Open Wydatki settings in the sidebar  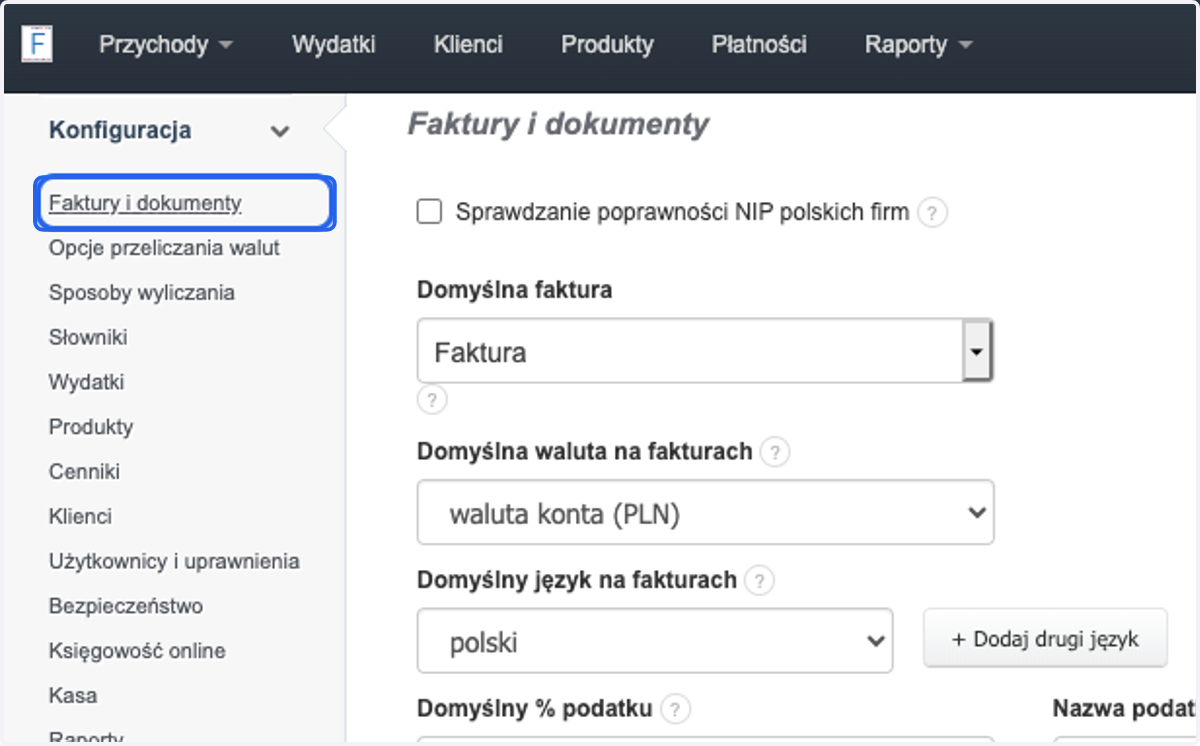(86, 382)
